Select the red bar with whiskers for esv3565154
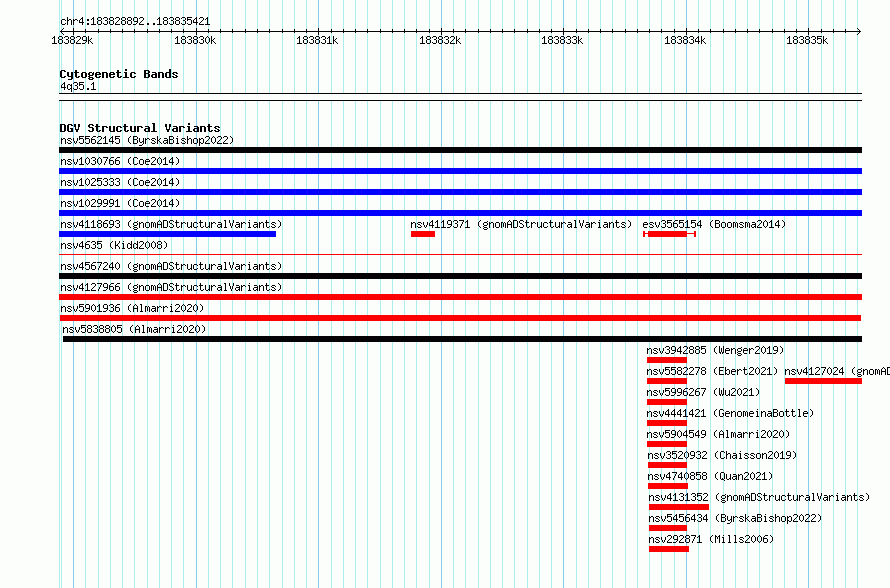Image resolution: width=890 pixels, height=588 pixels. (669, 234)
